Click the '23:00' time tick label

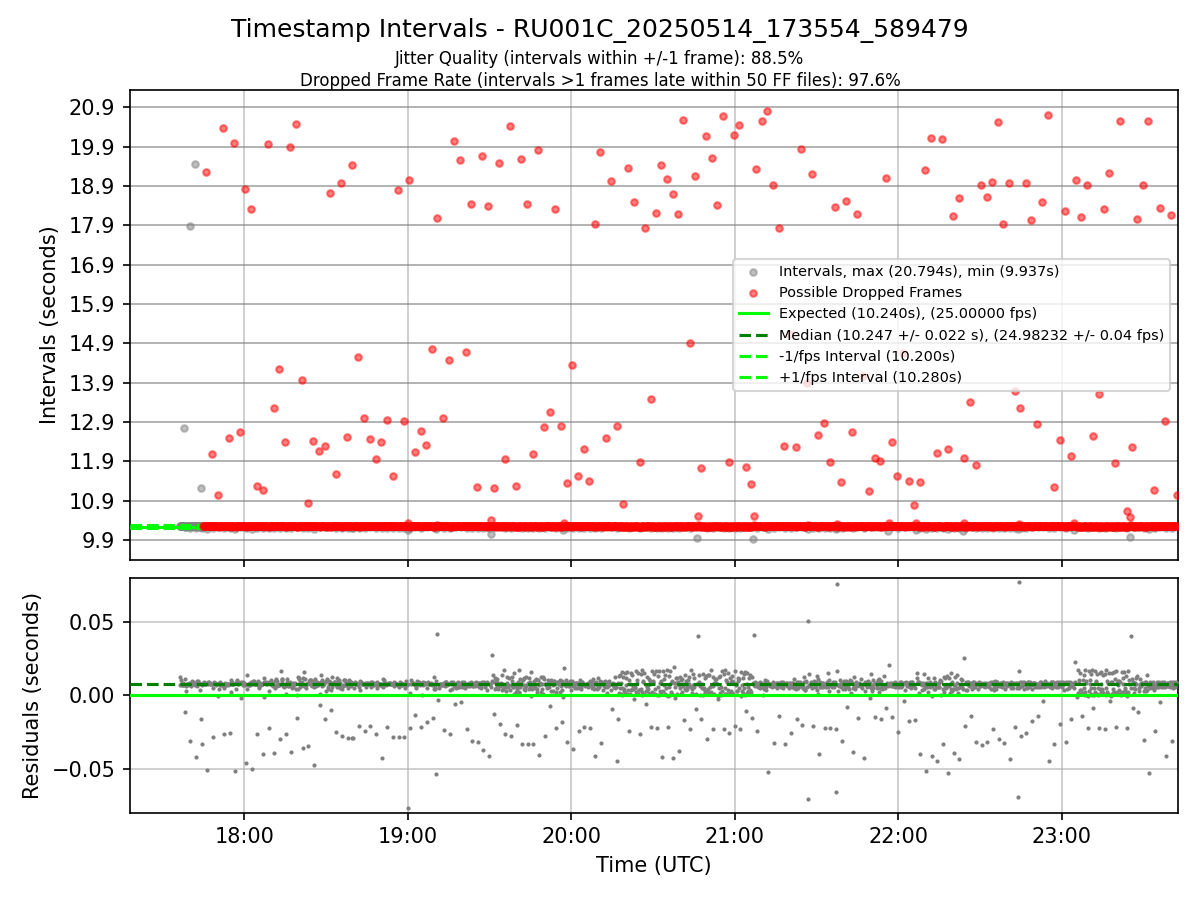[x=1061, y=835]
